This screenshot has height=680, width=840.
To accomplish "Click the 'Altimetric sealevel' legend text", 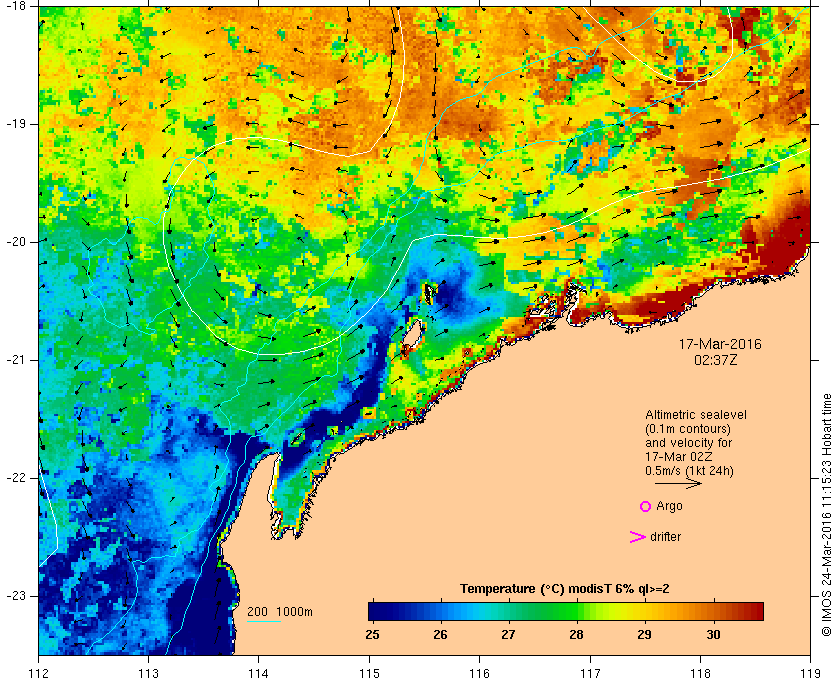I will [x=696, y=415].
